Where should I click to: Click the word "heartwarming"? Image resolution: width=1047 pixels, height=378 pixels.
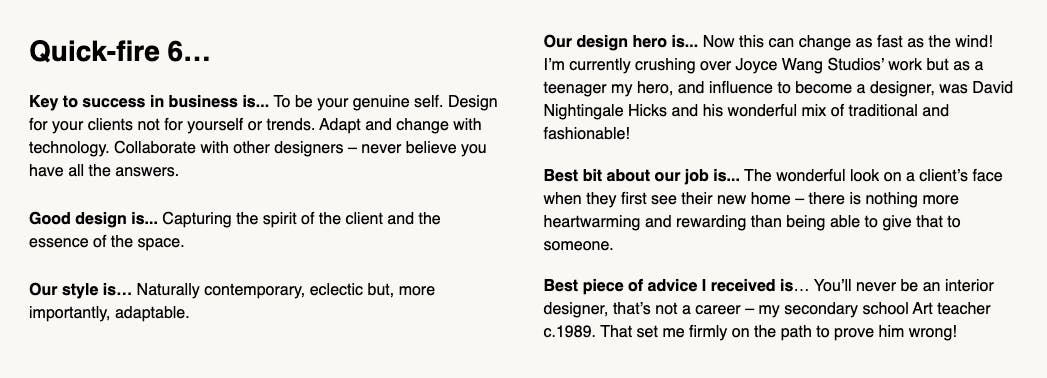[x=588, y=222]
